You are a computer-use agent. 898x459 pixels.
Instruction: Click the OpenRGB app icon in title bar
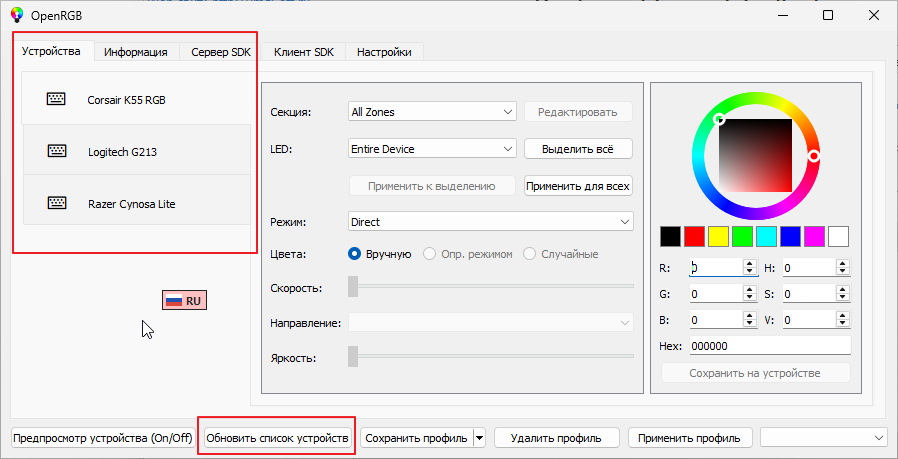click(18, 15)
